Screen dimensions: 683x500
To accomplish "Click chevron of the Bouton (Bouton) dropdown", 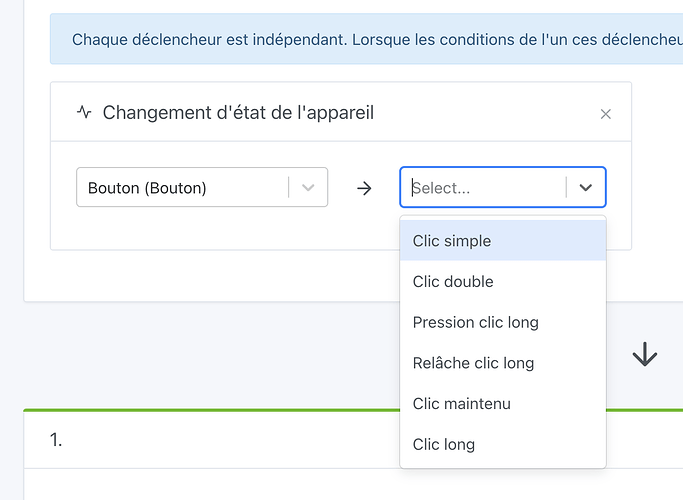I will (308, 188).
